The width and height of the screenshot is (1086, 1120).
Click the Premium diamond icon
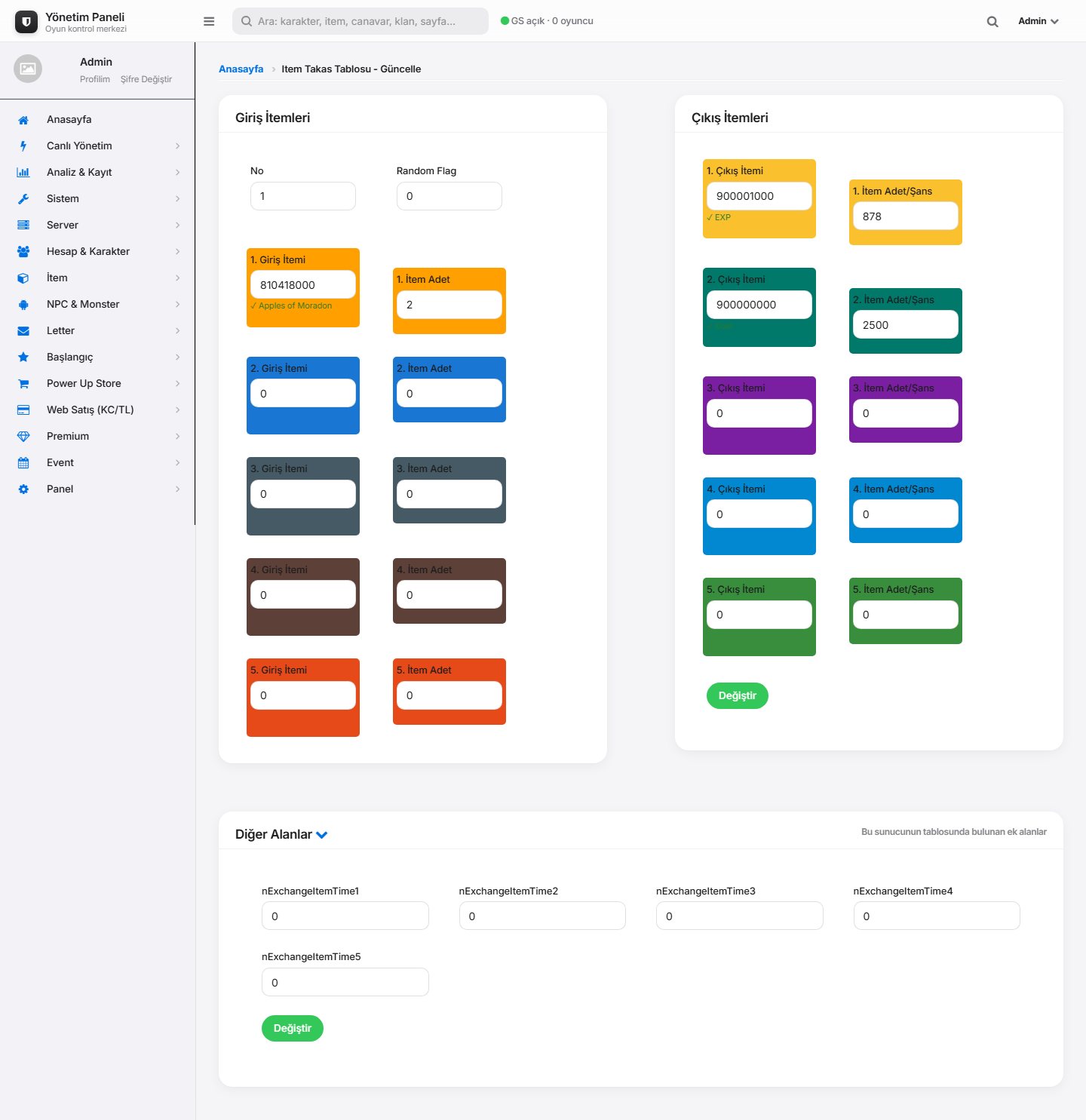[x=23, y=437]
